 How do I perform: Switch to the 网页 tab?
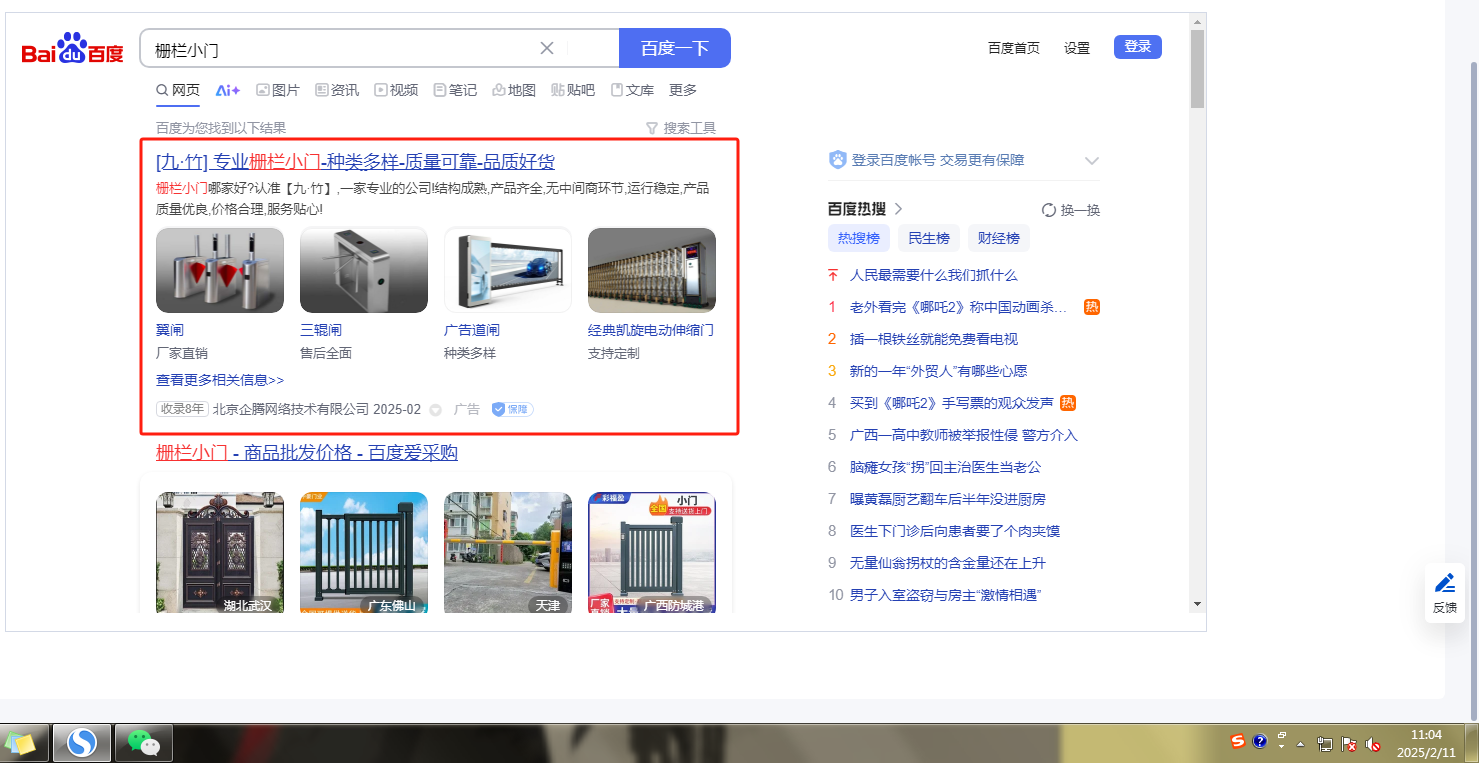pos(178,90)
